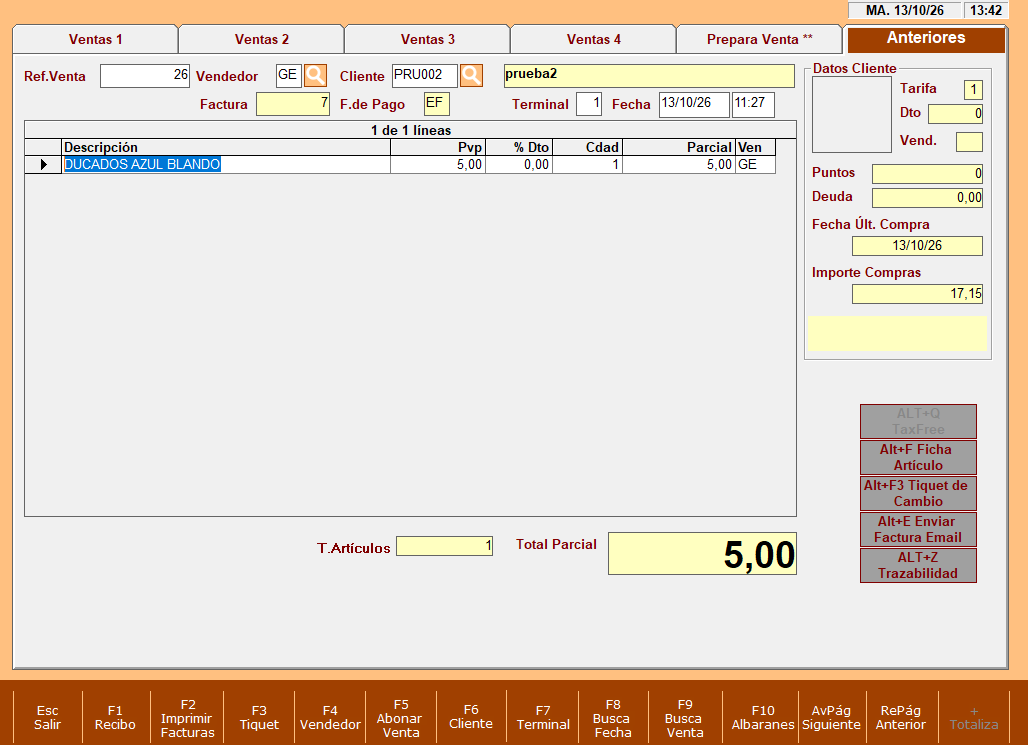Open the Ventas 3 tab
This screenshot has width=1028, height=745.
(427, 39)
